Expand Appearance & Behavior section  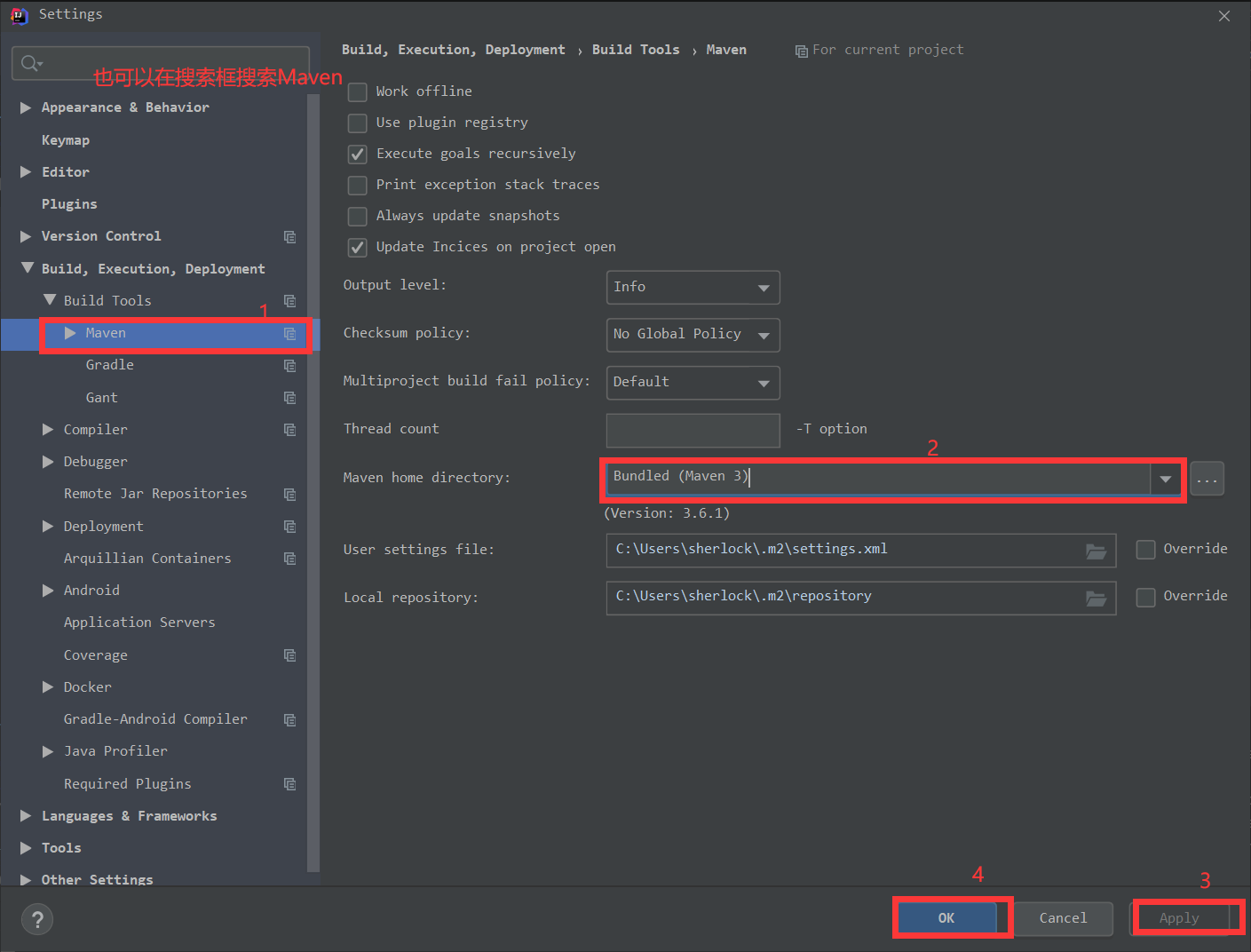pos(26,107)
